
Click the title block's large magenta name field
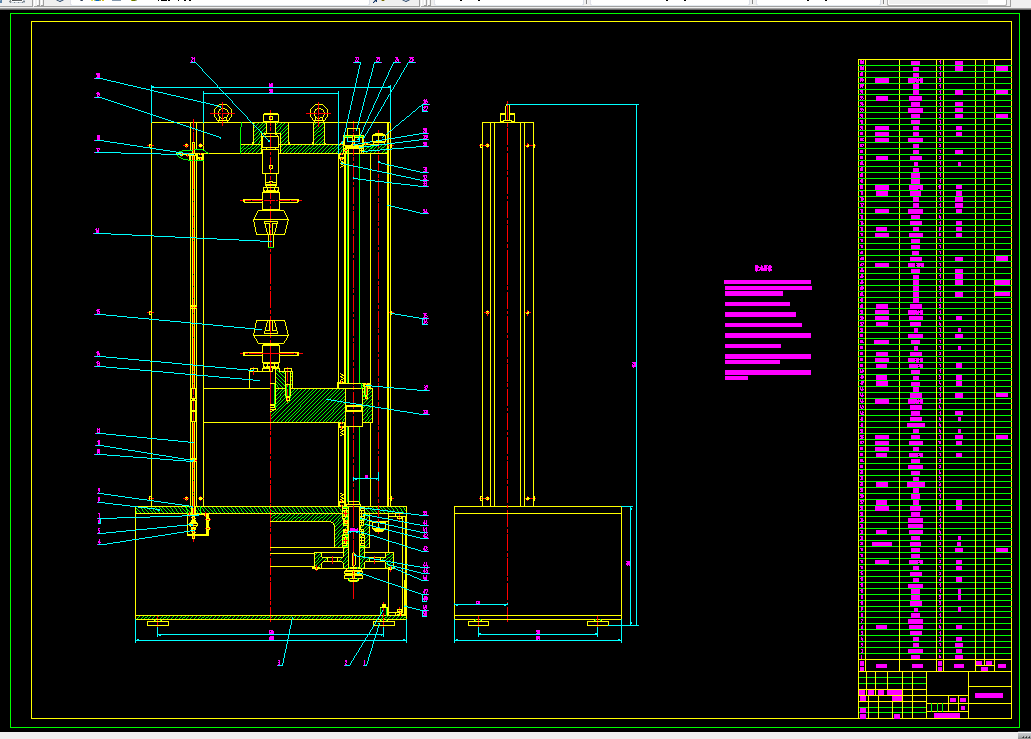click(x=989, y=695)
